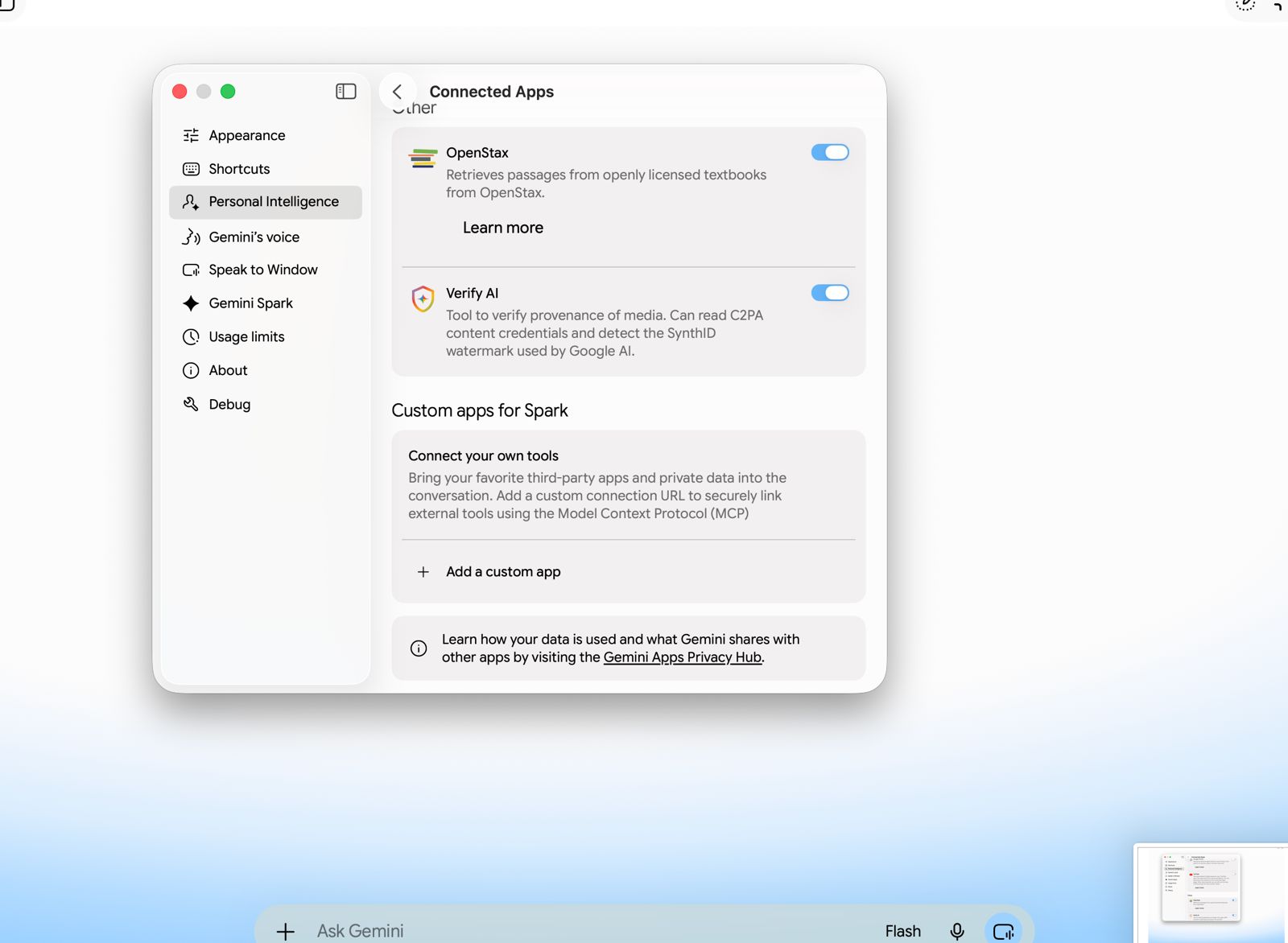Click the OpenStax books logo

coord(423,158)
